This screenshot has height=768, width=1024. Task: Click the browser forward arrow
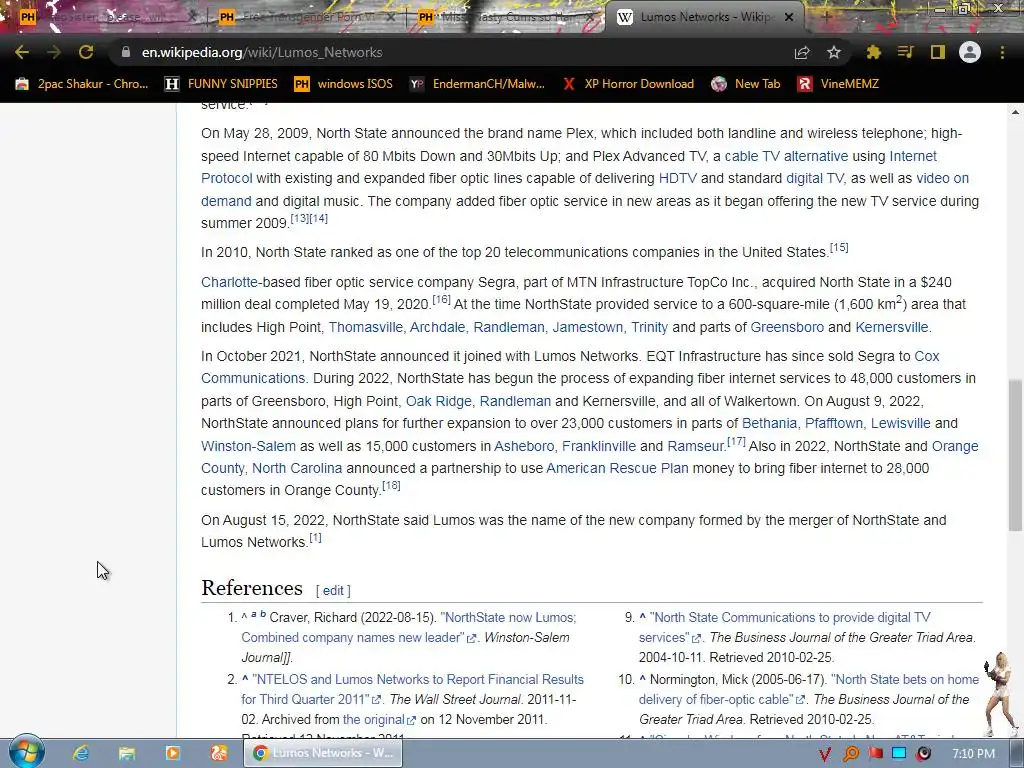pyautogui.click(x=54, y=52)
